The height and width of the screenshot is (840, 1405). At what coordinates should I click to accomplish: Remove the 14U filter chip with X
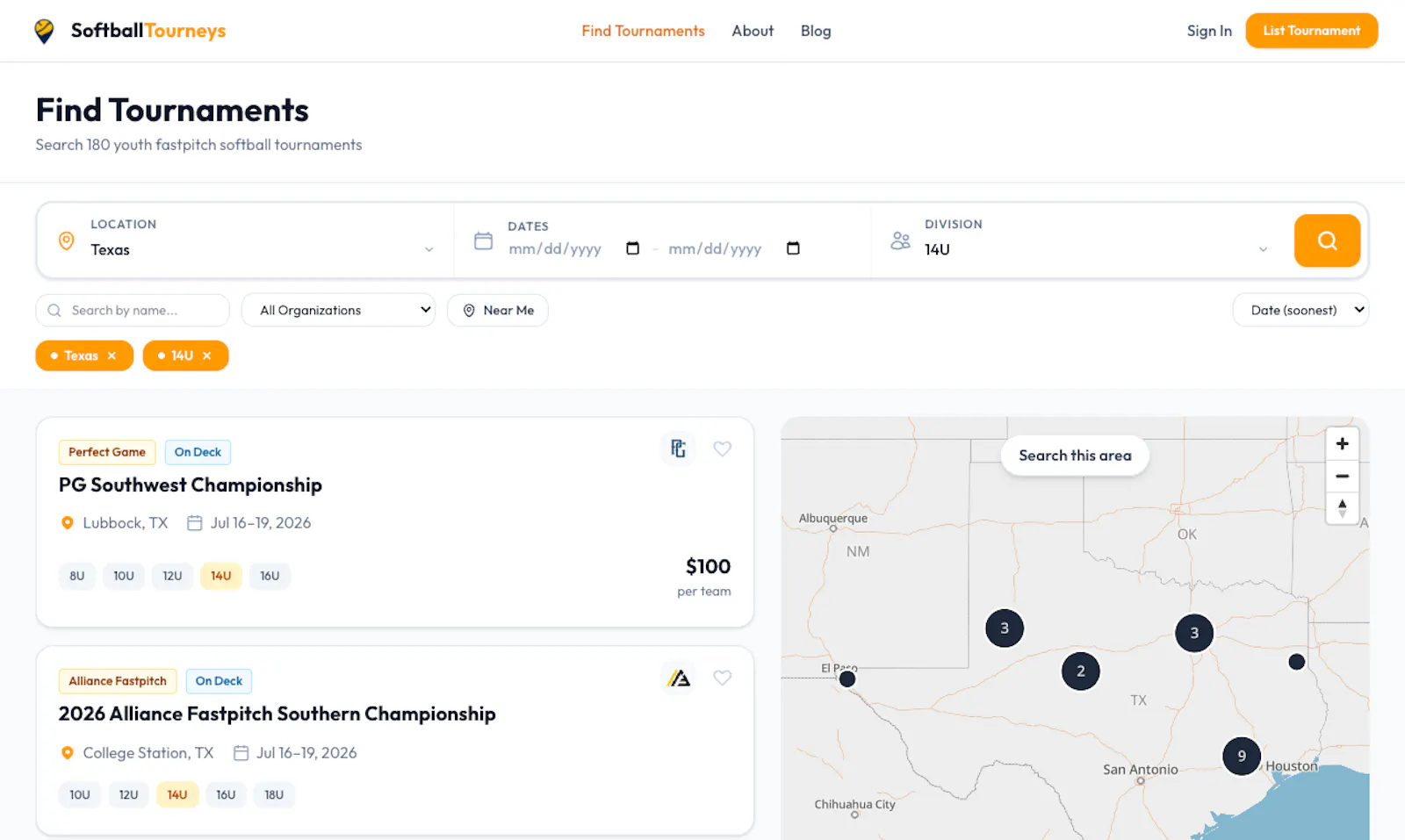tap(207, 355)
